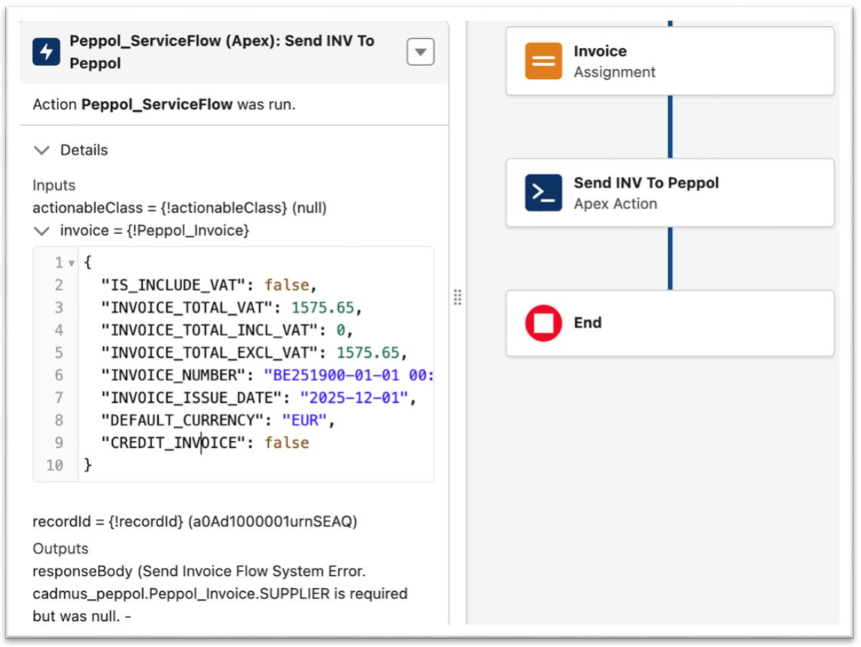Click the End node label
Viewport: 861px width, 647px height.
588,323
